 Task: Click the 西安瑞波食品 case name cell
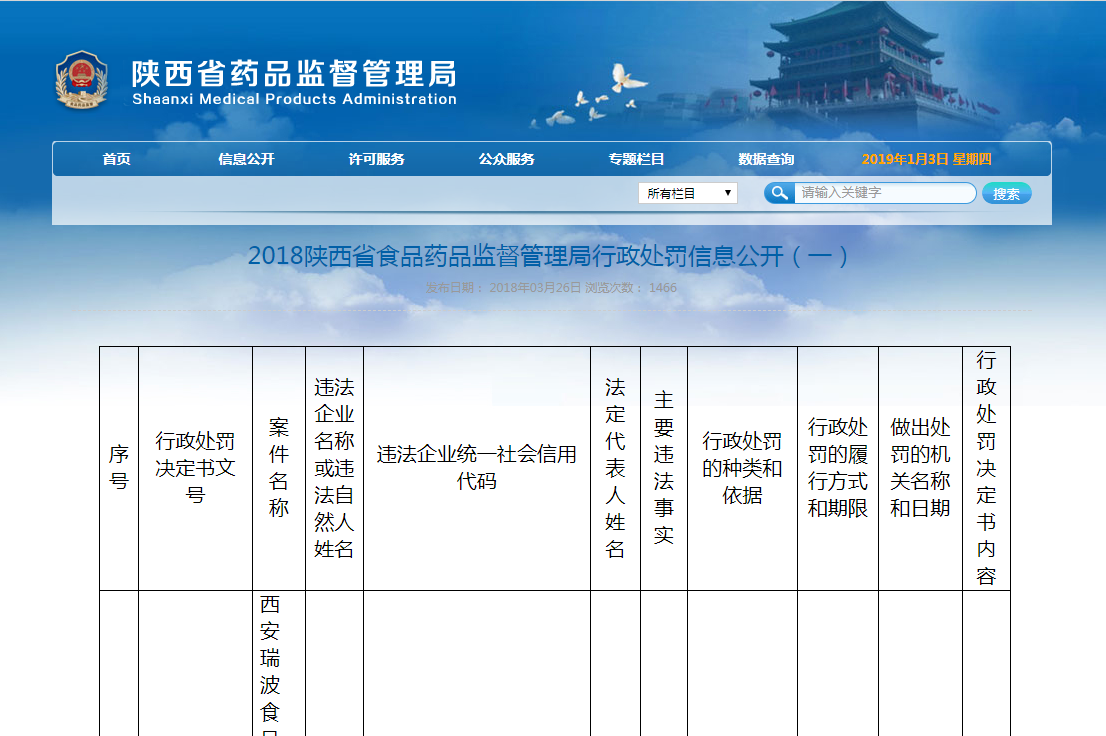(270, 662)
